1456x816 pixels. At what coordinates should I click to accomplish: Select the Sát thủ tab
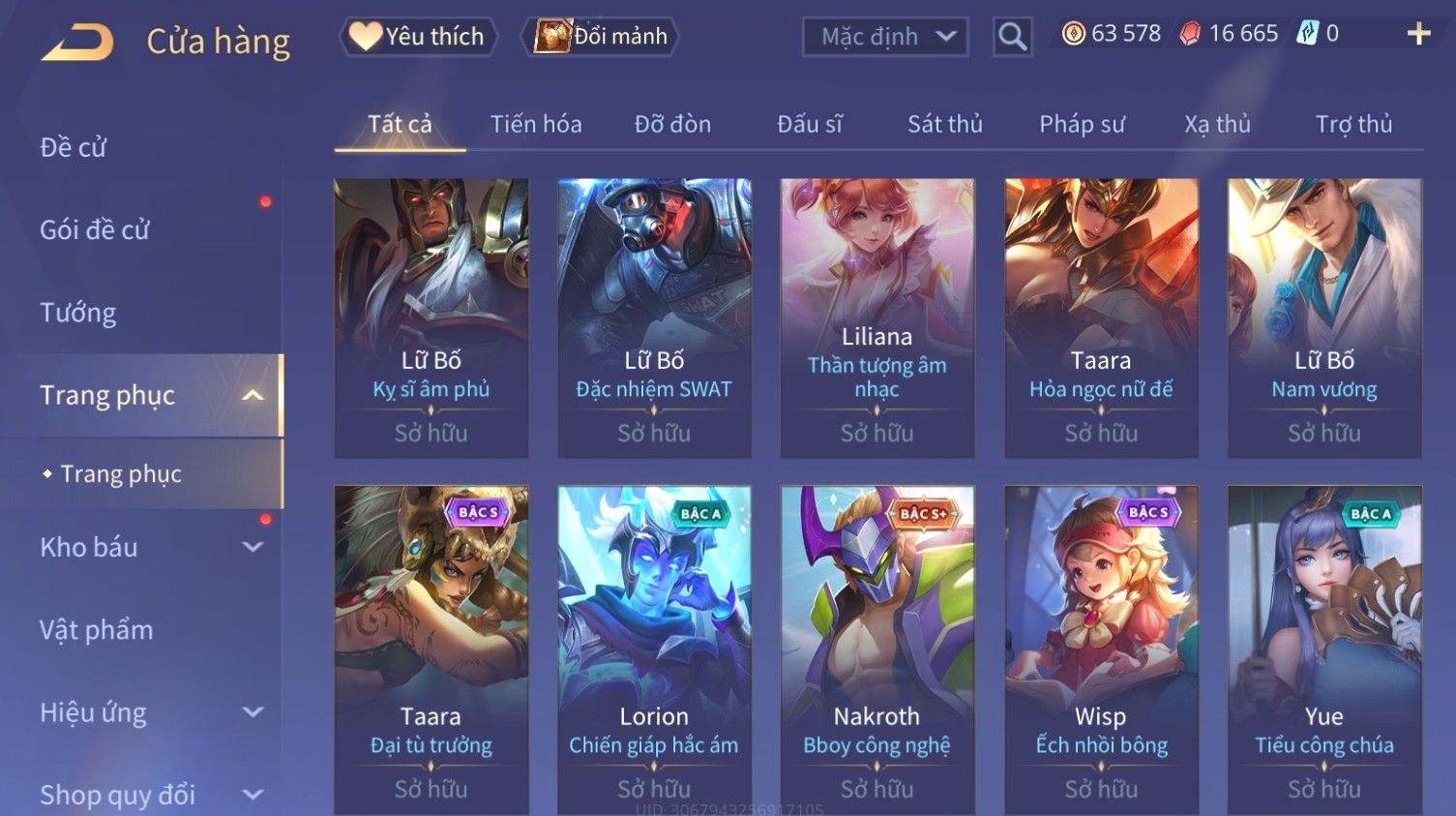[x=944, y=124]
